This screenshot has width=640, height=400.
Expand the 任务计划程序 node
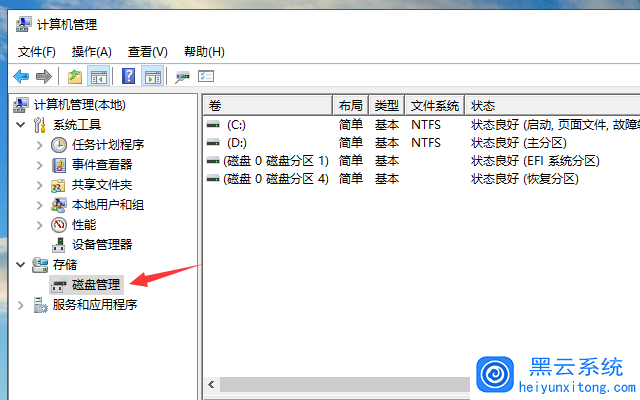tap(40, 145)
